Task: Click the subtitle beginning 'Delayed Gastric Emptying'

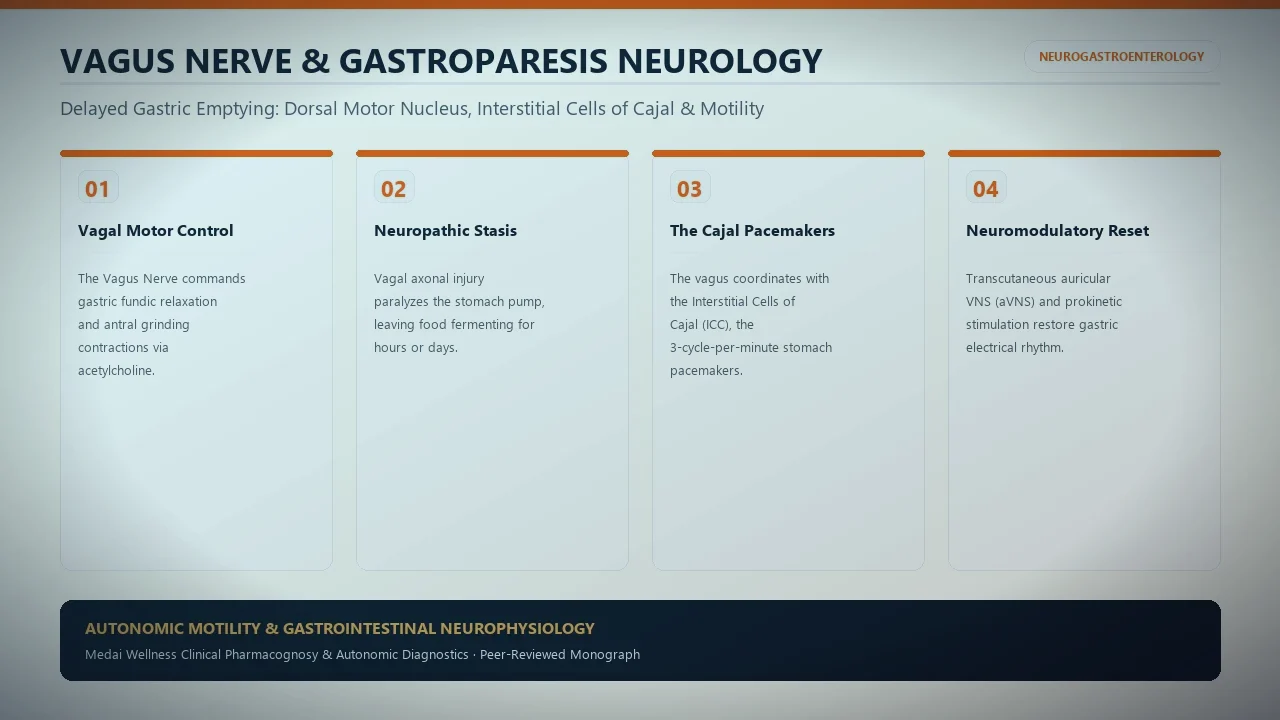Action: click(412, 109)
